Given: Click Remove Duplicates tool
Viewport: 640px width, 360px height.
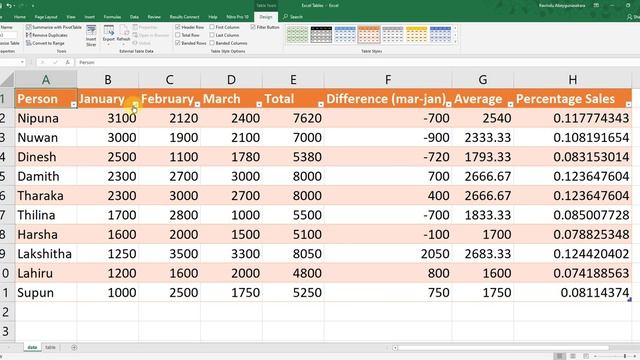Looking at the screenshot, I should pyautogui.click(x=47, y=35).
